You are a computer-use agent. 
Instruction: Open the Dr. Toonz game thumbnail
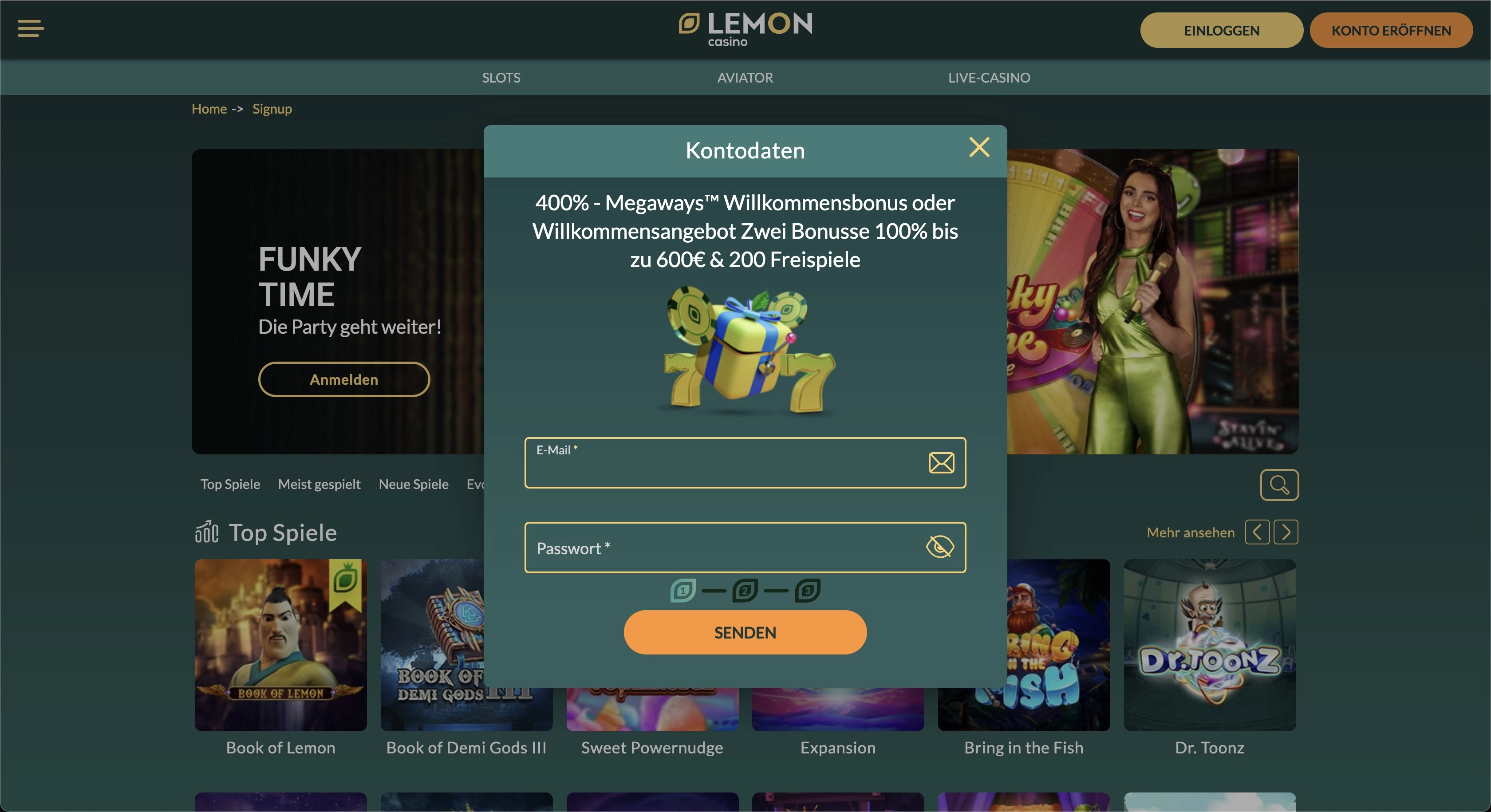point(1210,645)
